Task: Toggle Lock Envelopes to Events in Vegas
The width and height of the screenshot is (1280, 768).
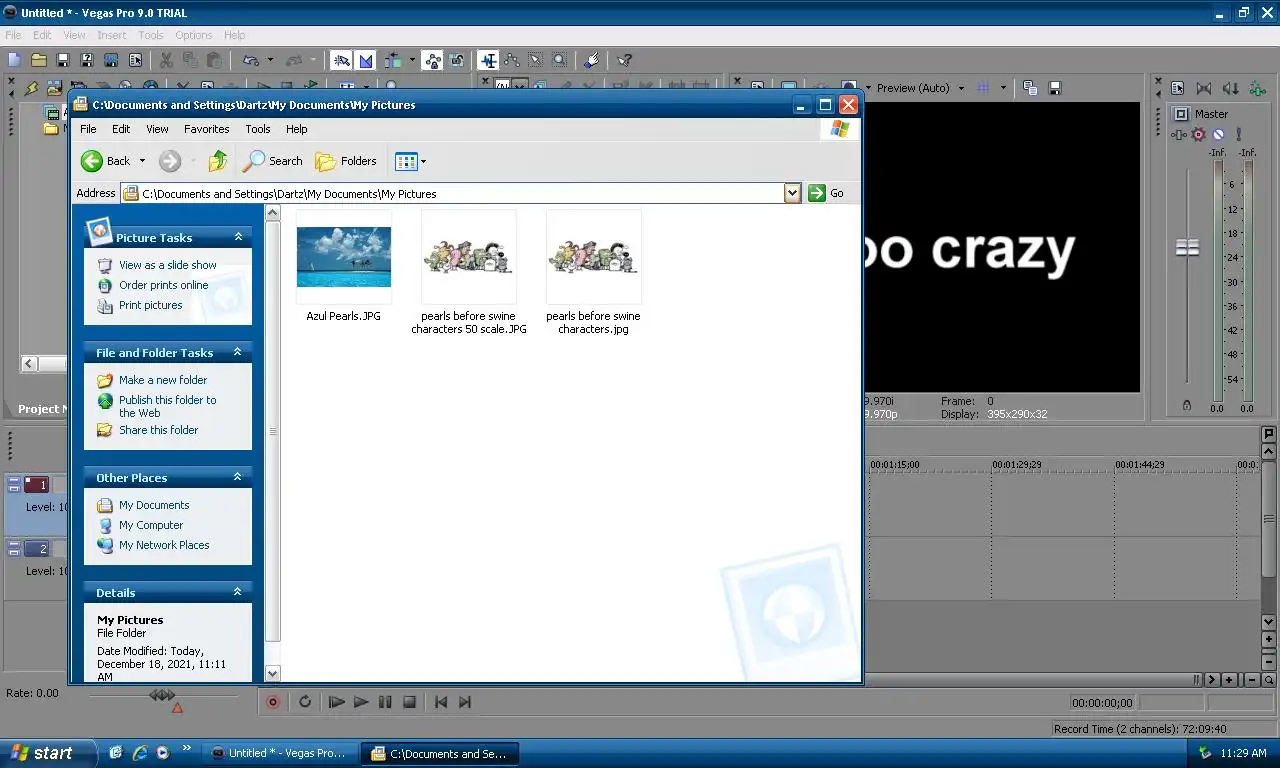Action: point(432,60)
